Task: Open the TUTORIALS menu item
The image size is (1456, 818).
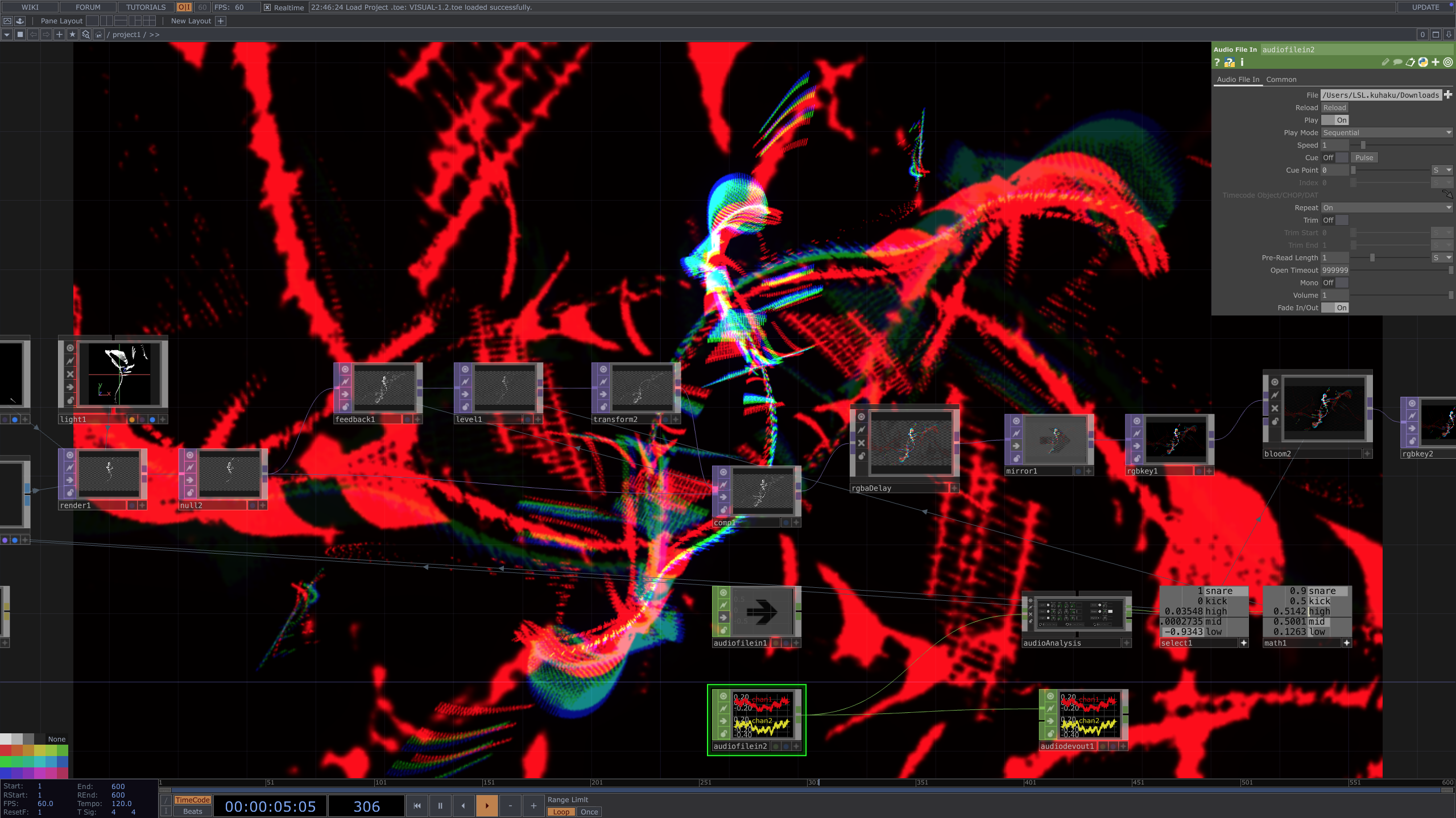Action: point(144,7)
